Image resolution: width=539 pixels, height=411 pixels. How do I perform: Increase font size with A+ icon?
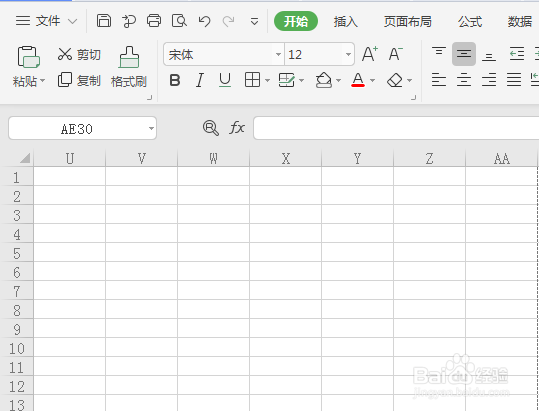pos(370,54)
